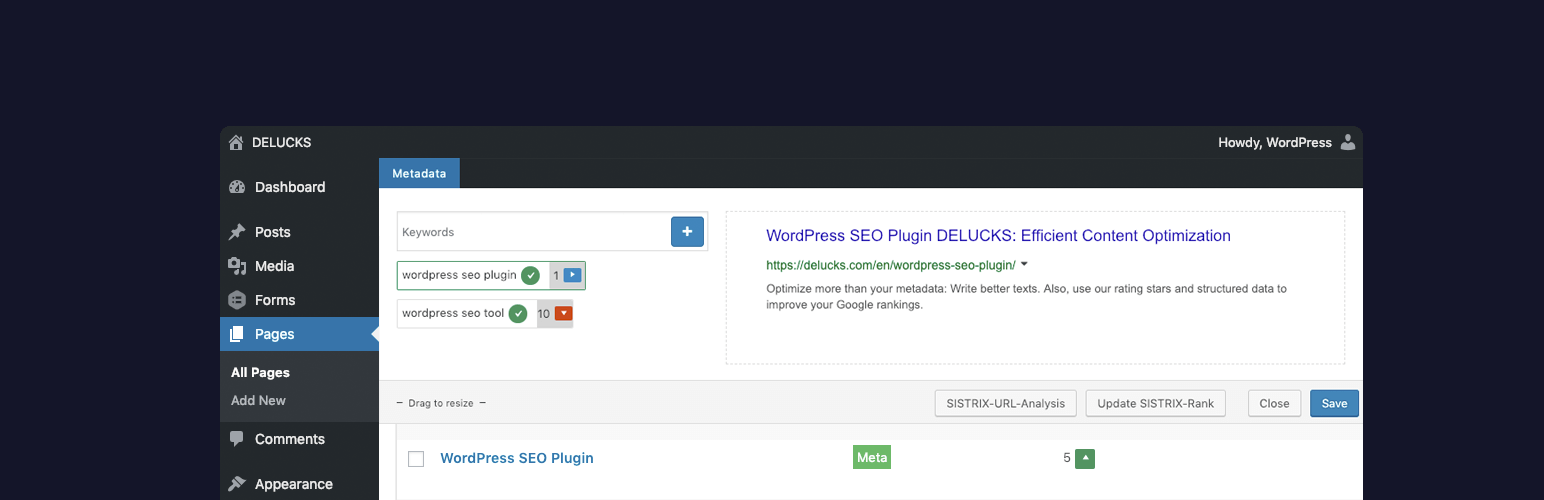Click the Comments speech bubble icon
Image resolution: width=1544 pixels, height=500 pixels.
237,439
